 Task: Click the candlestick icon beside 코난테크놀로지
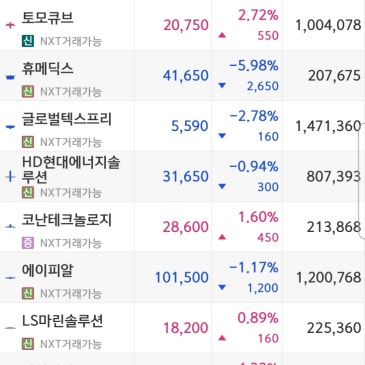click(10, 227)
